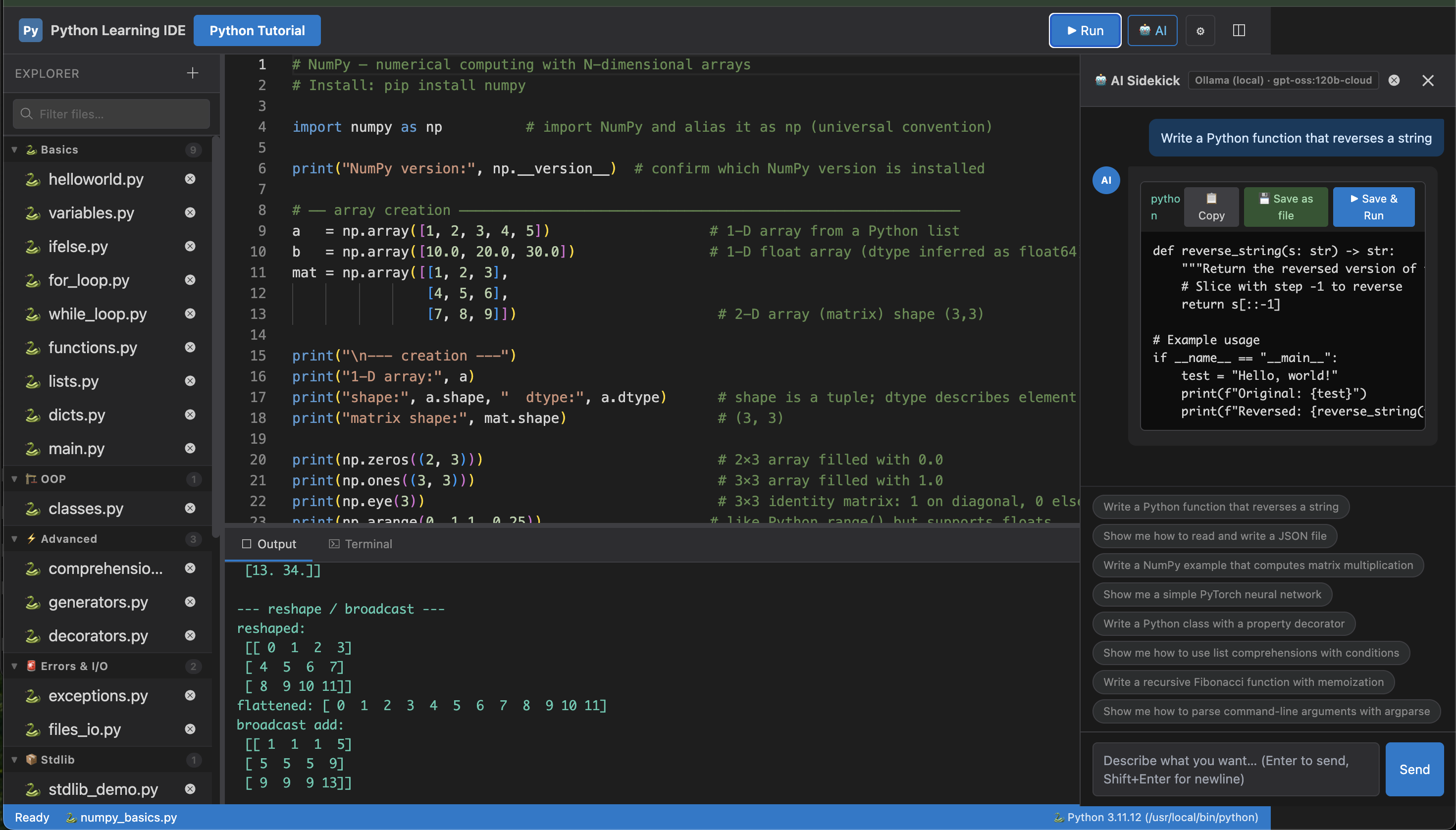
Task: Delete functions.py with its x icon
Action: (190, 347)
